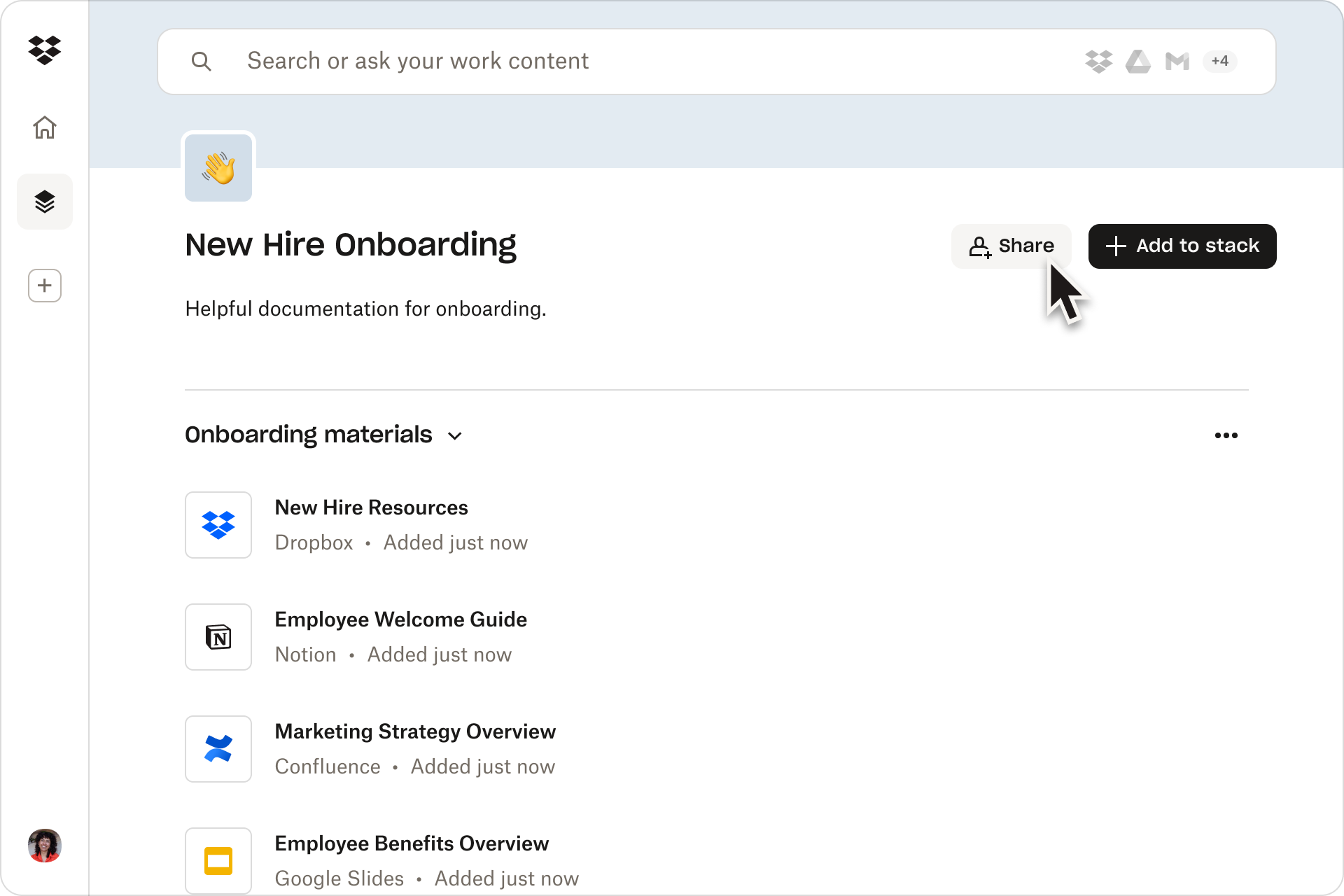Image resolution: width=1344 pixels, height=896 pixels.
Task: Open the Gmail icon in the search bar
Action: (x=1177, y=62)
